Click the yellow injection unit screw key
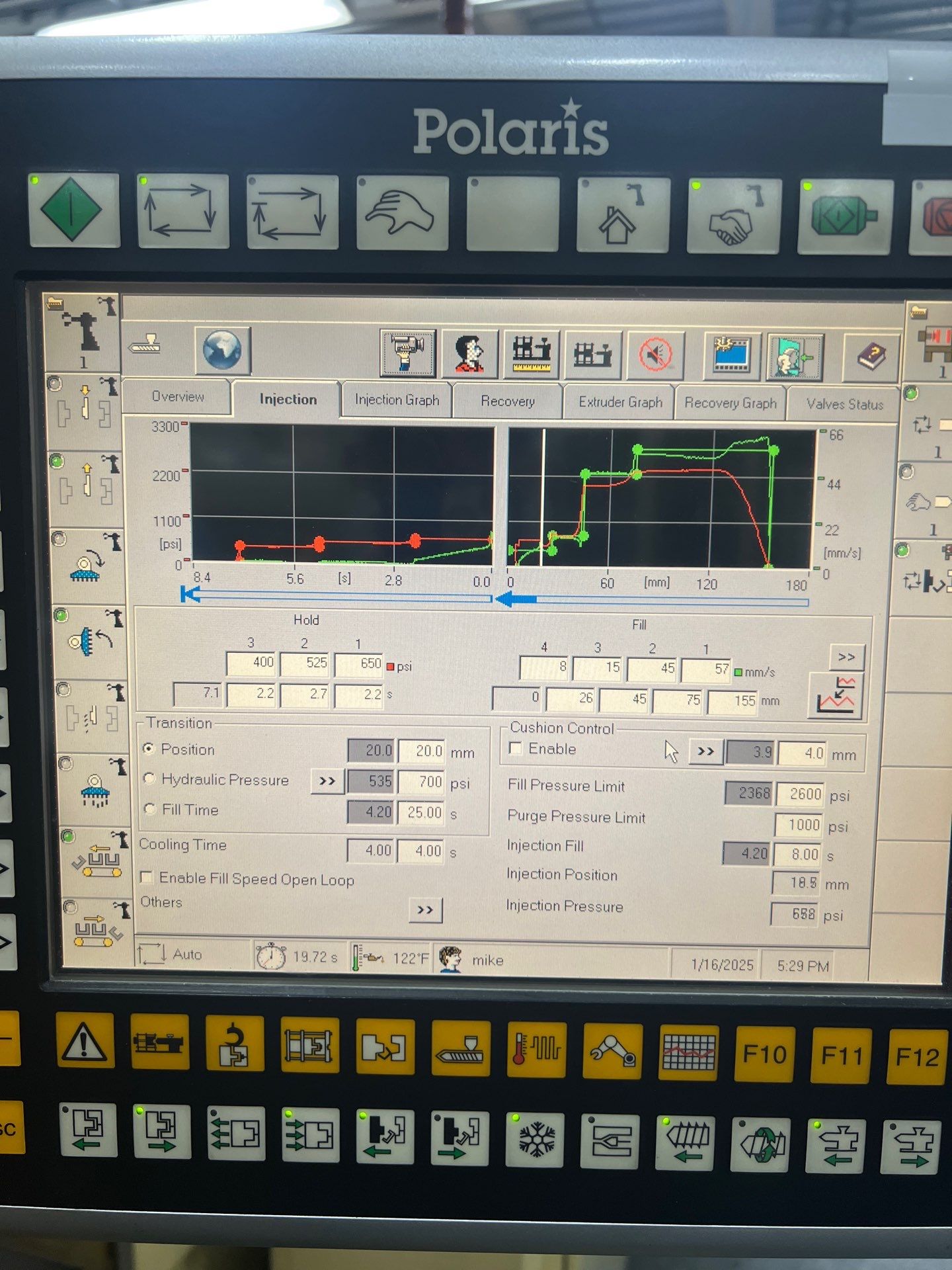952x1270 pixels. click(461, 1048)
